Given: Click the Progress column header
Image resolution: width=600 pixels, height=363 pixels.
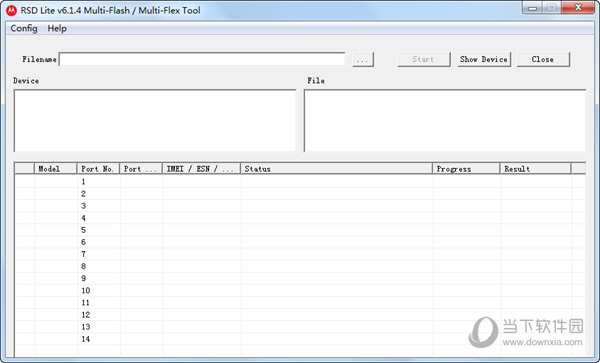Looking at the screenshot, I should [466, 169].
